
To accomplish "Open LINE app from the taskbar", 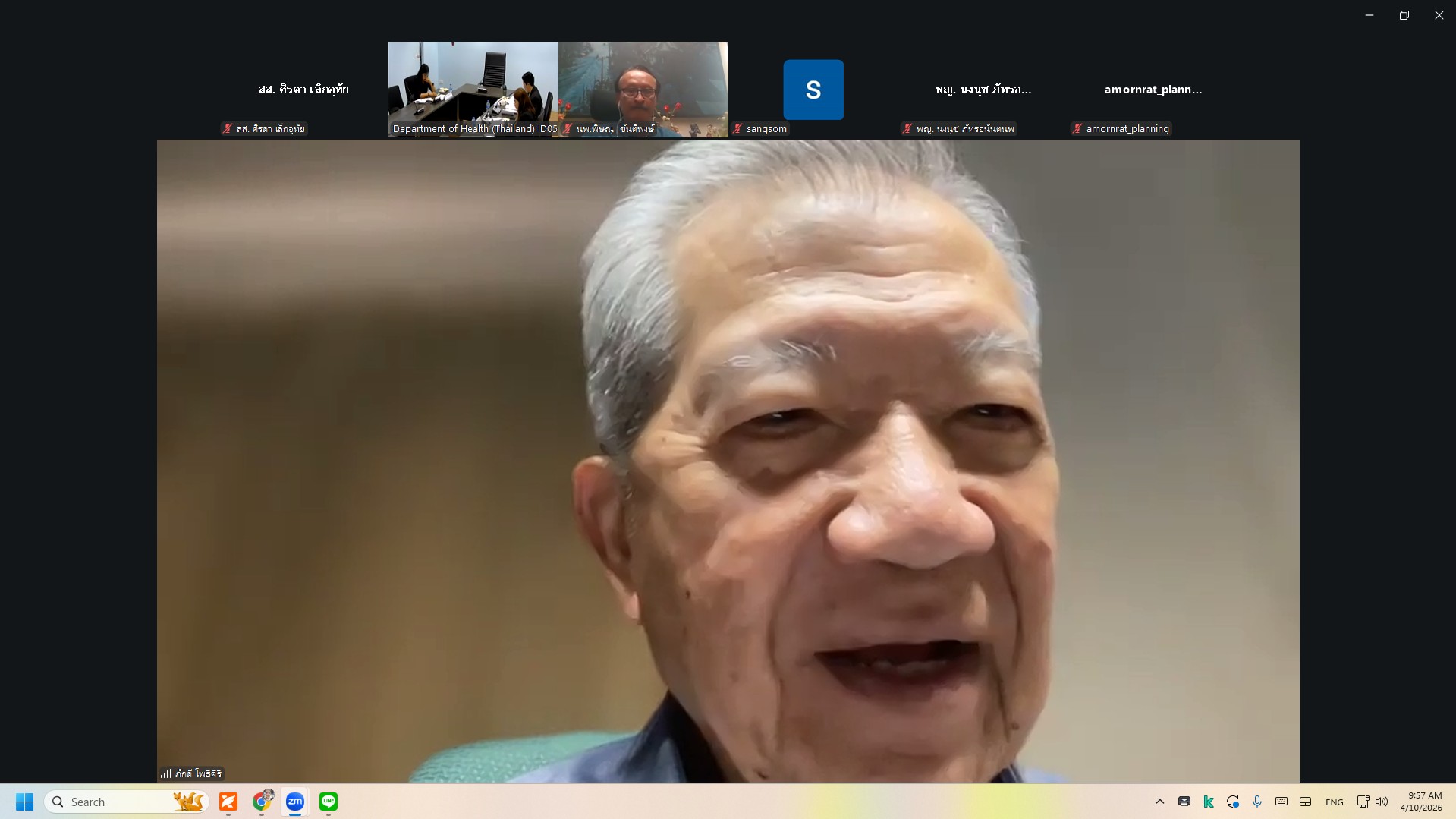I will click(x=329, y=802).
